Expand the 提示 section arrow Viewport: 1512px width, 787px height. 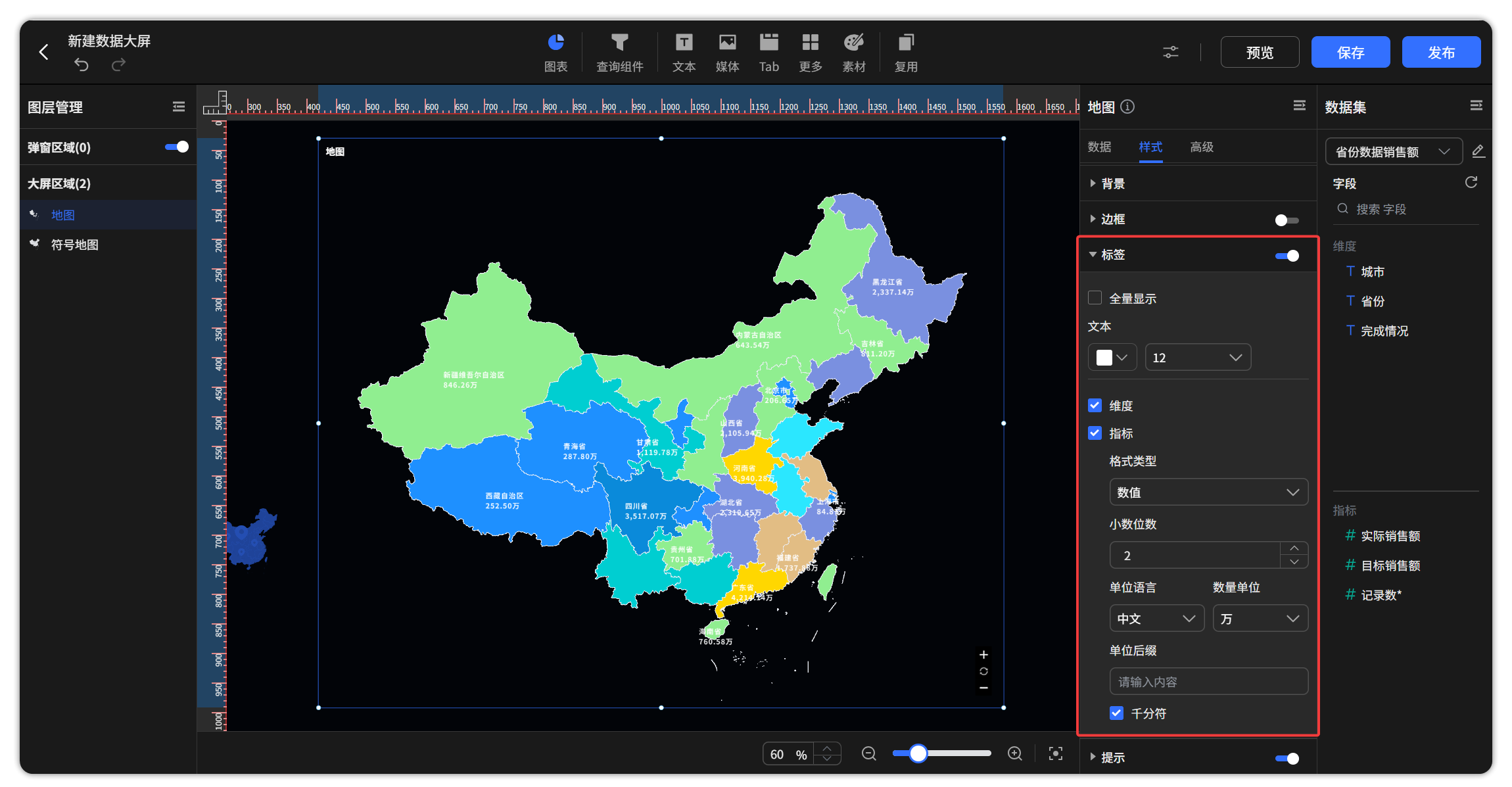(x=1093, y=757)
